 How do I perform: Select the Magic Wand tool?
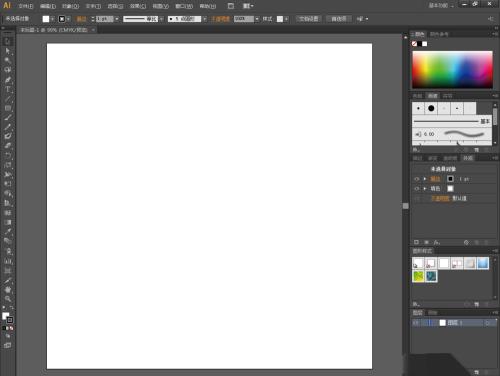8,60
